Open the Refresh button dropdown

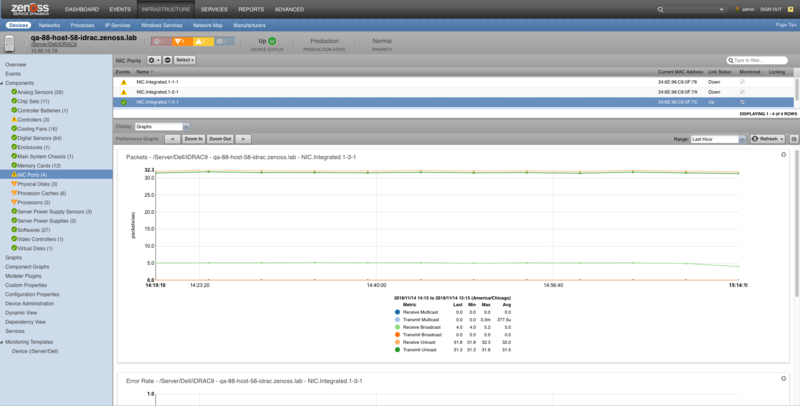pyautogui.click(x=782, y=139)
